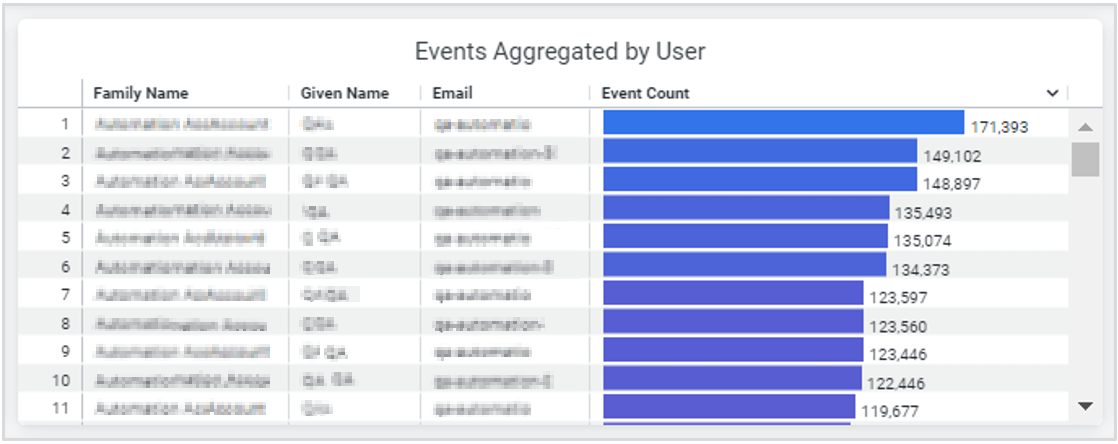
Task: Click row number 8 in the table
Action: tap(65, 323)
